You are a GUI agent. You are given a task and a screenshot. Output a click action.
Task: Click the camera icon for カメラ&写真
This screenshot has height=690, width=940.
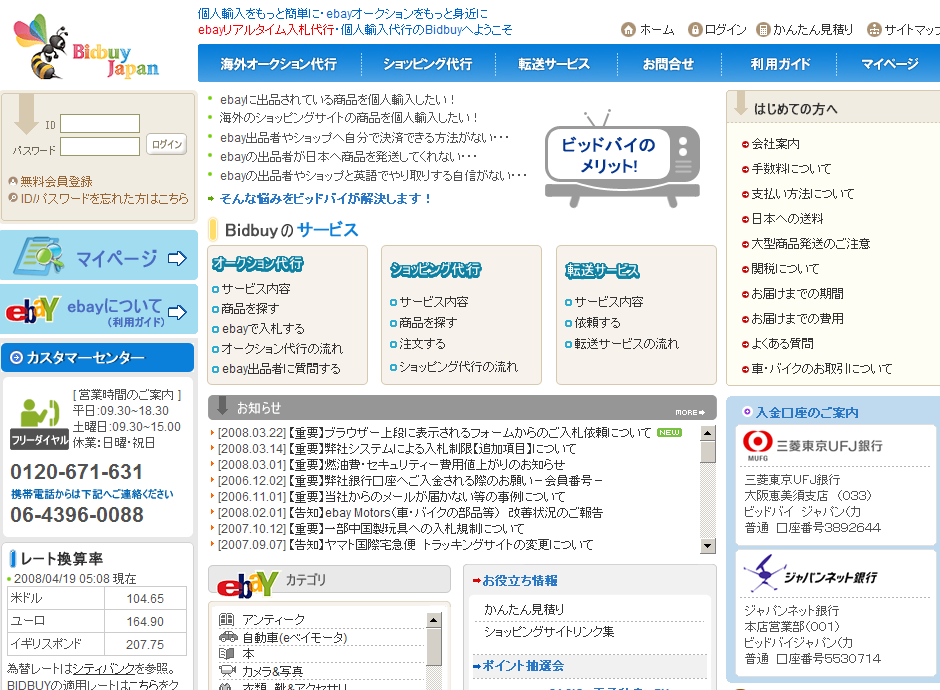(227, 671)
